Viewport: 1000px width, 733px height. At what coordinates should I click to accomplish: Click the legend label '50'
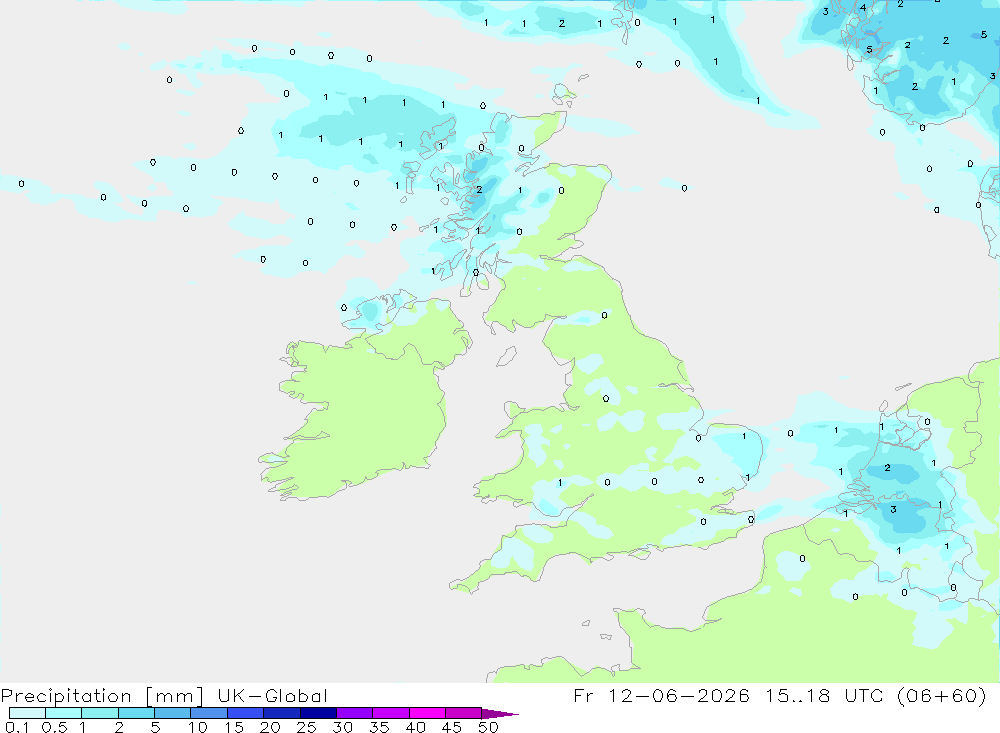[x=488, y=727]
